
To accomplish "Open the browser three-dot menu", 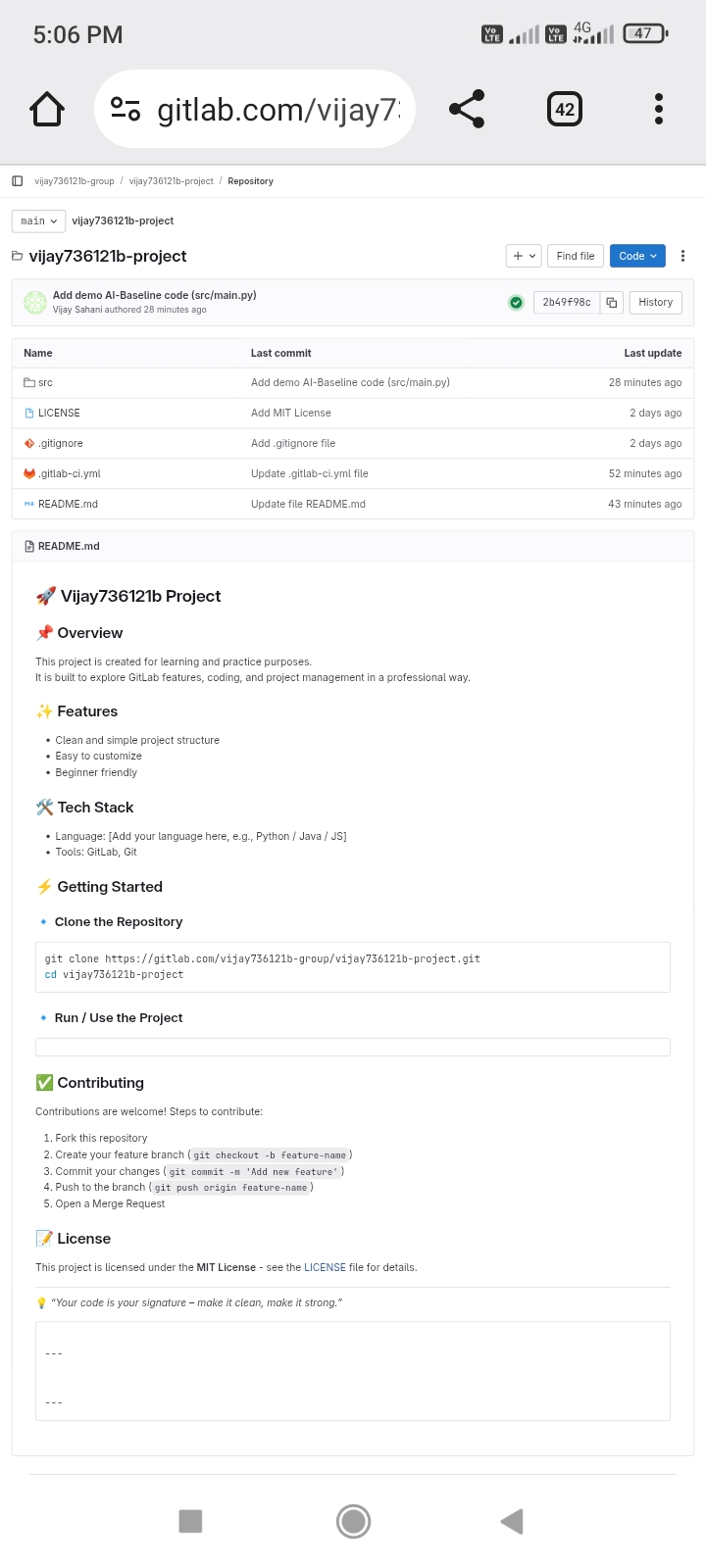I will [x=659, y=109].
